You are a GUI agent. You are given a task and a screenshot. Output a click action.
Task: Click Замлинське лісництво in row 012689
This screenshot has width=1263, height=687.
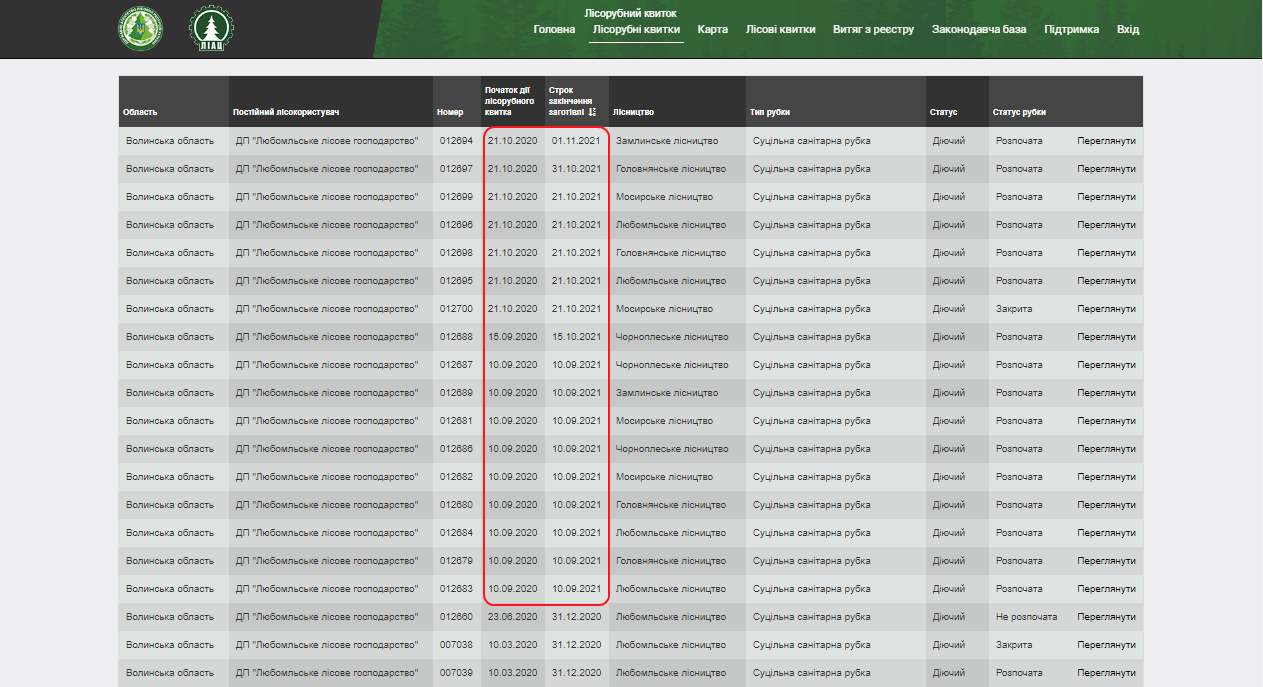667,393
